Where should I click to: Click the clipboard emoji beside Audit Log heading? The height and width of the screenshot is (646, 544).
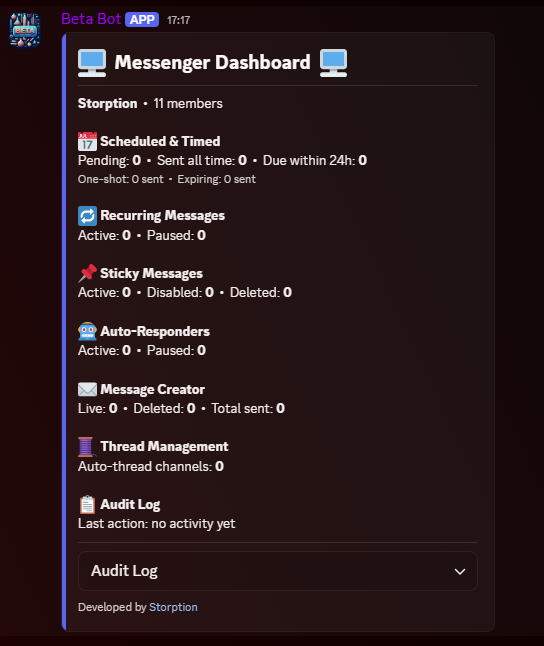coord(87,505)
